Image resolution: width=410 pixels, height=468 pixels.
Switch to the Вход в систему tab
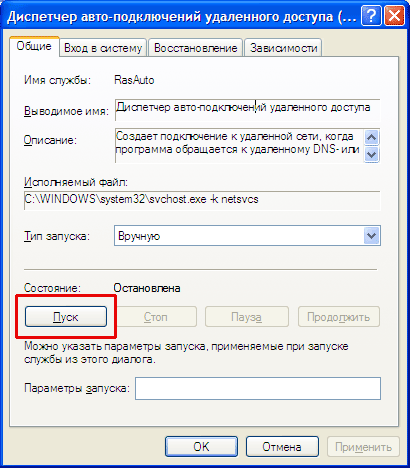(x=103, y=48)
